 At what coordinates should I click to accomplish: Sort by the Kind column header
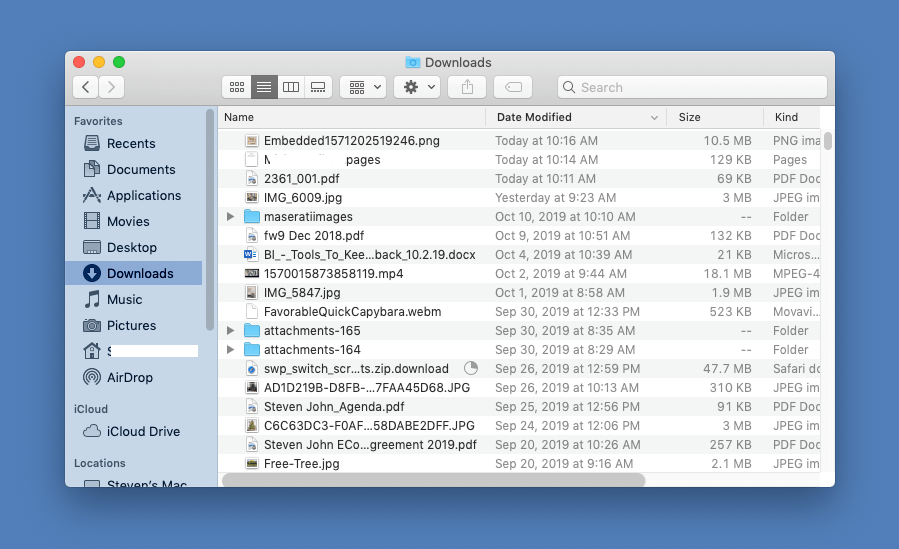792,117
